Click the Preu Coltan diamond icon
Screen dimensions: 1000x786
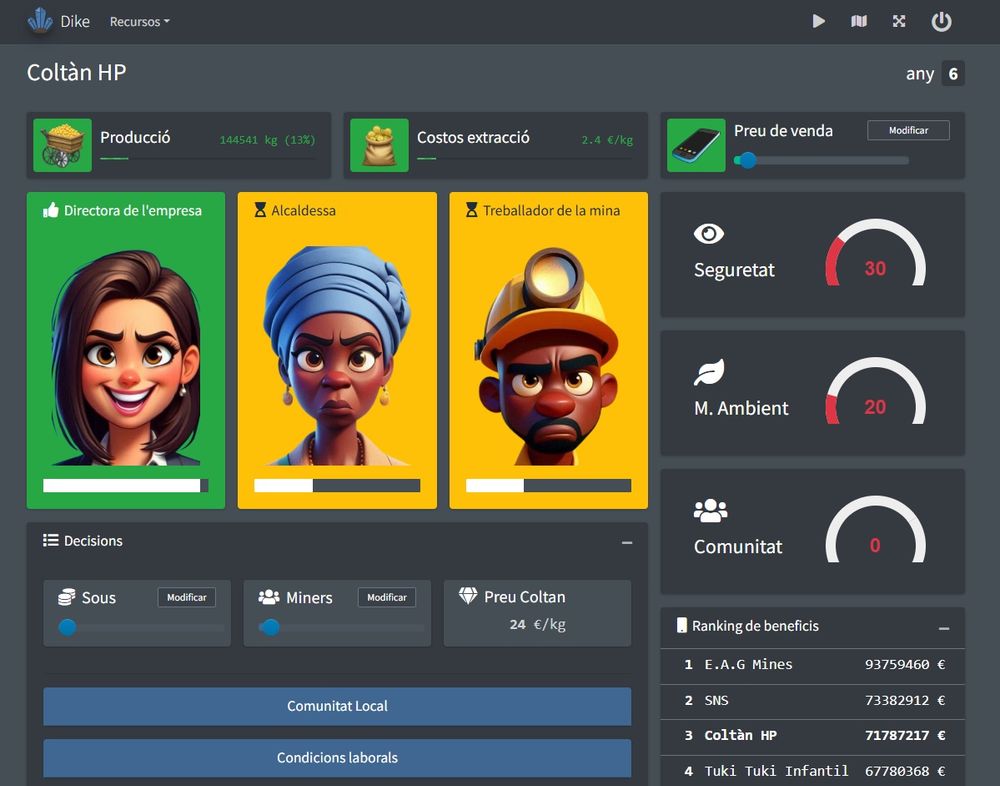468,596
